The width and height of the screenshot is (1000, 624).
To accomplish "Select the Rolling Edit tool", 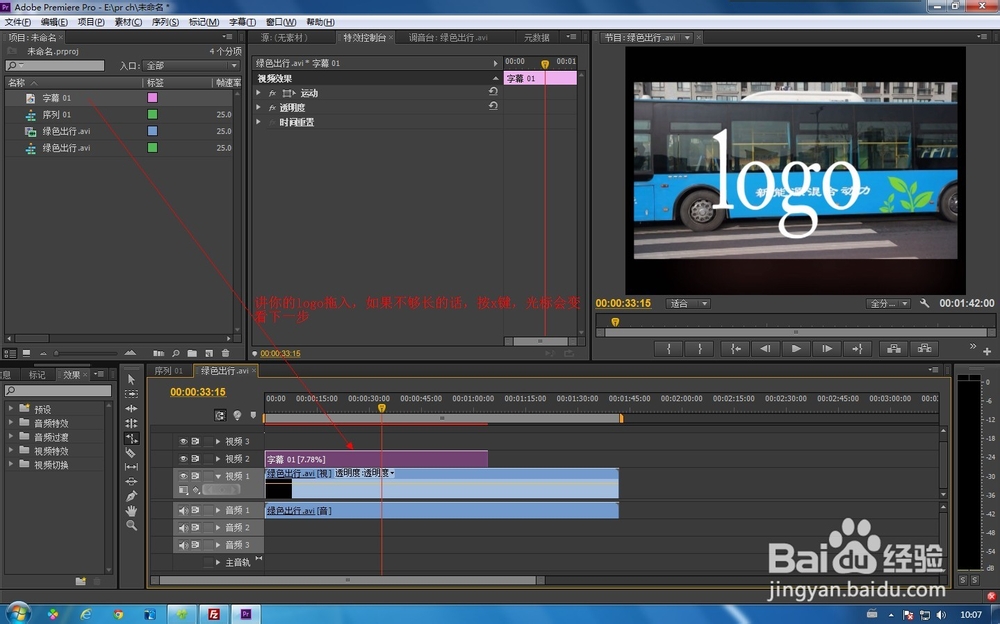I will tap(131, 423).
